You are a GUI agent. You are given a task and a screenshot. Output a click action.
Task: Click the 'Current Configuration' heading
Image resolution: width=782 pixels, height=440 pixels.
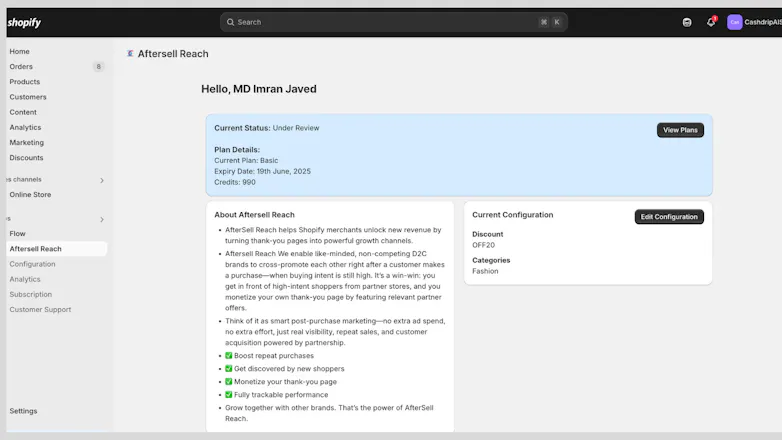pos(513,215)
